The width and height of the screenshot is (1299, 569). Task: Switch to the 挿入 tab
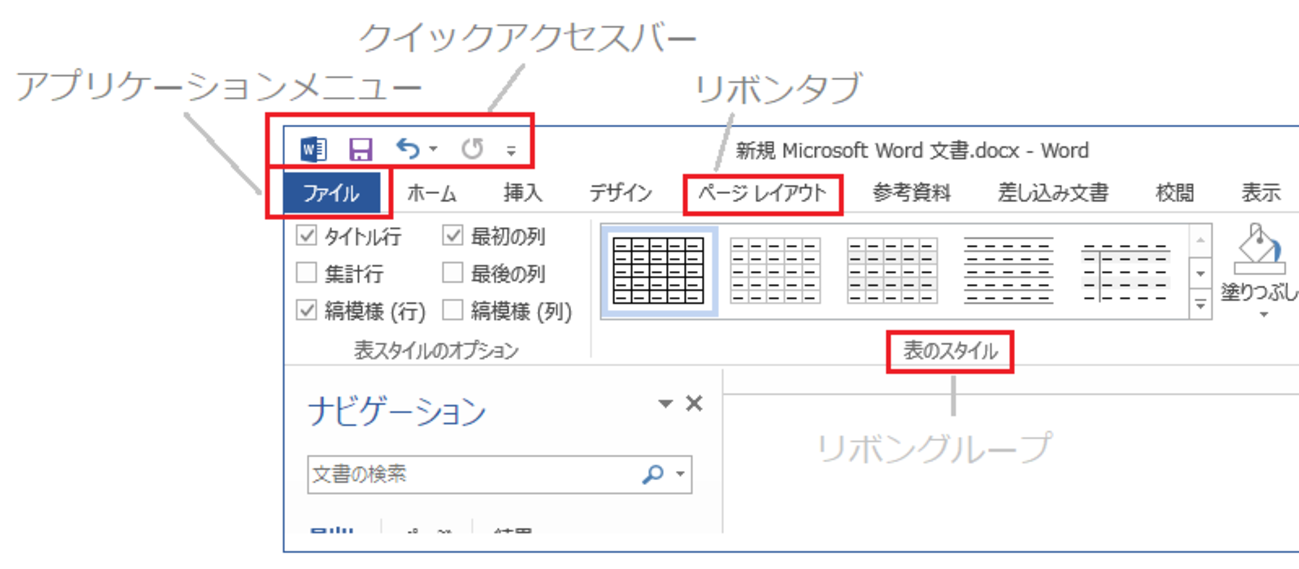pos(523,194)
